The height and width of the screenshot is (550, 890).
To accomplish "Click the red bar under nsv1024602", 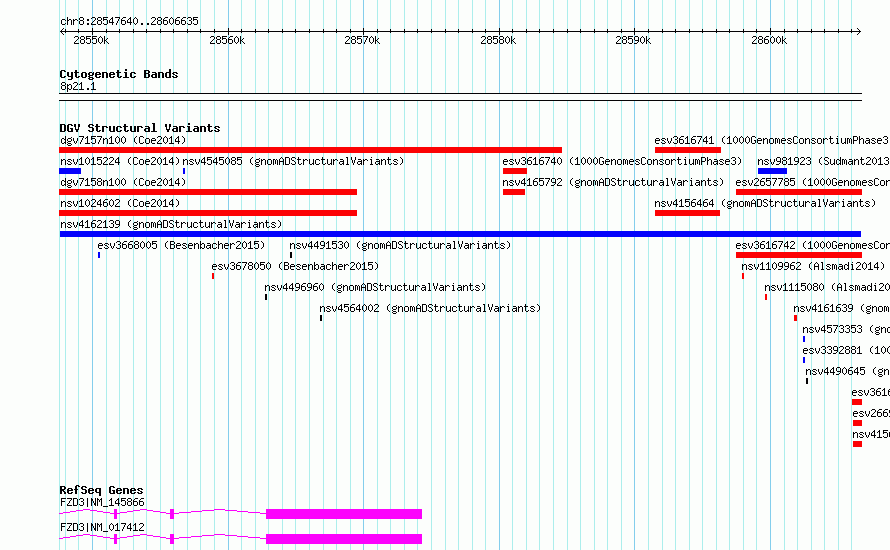I will (x=208, y=213).
